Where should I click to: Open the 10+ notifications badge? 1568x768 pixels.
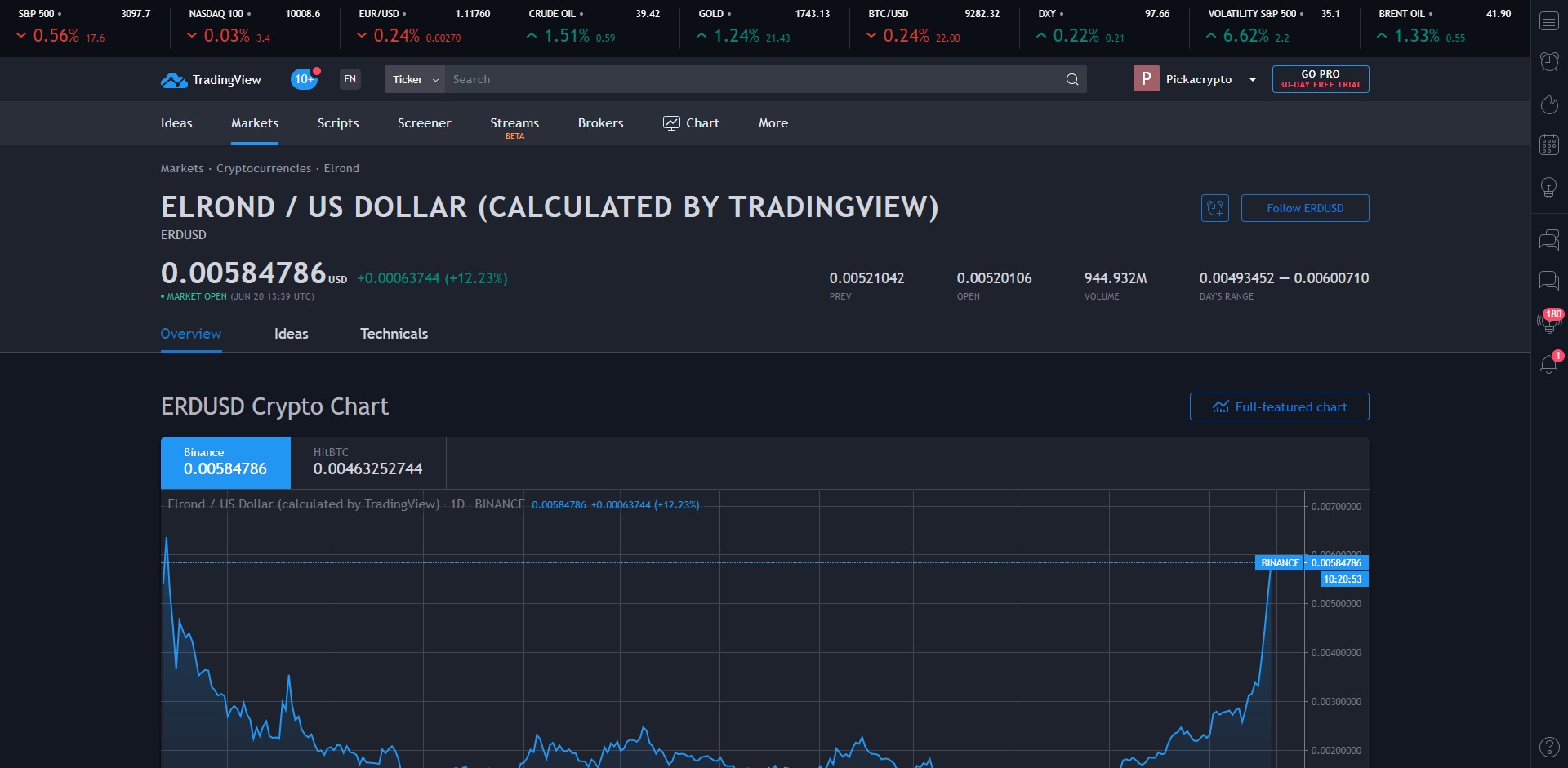tap(305, 79)
